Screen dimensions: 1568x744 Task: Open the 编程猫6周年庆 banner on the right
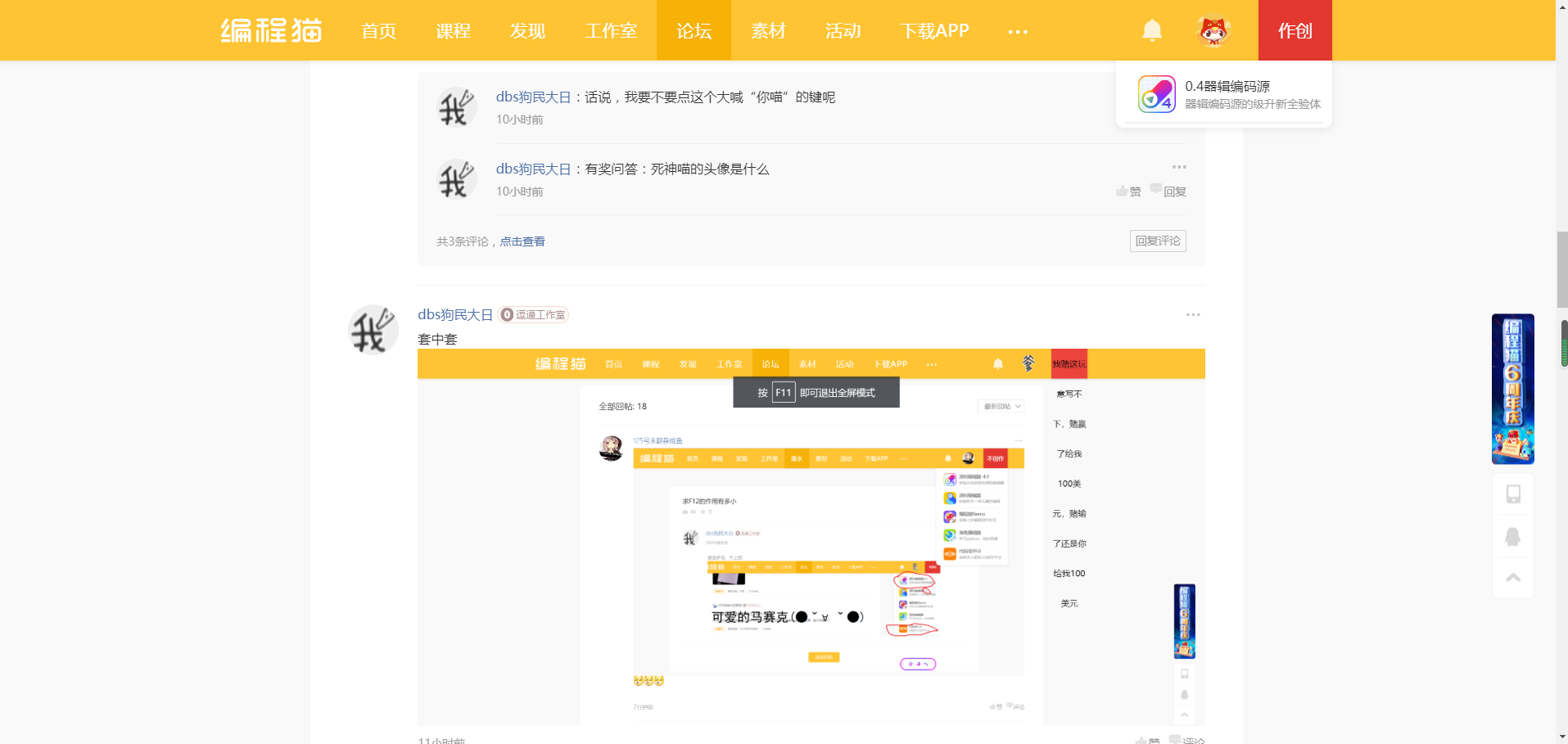coord(1512,389)
